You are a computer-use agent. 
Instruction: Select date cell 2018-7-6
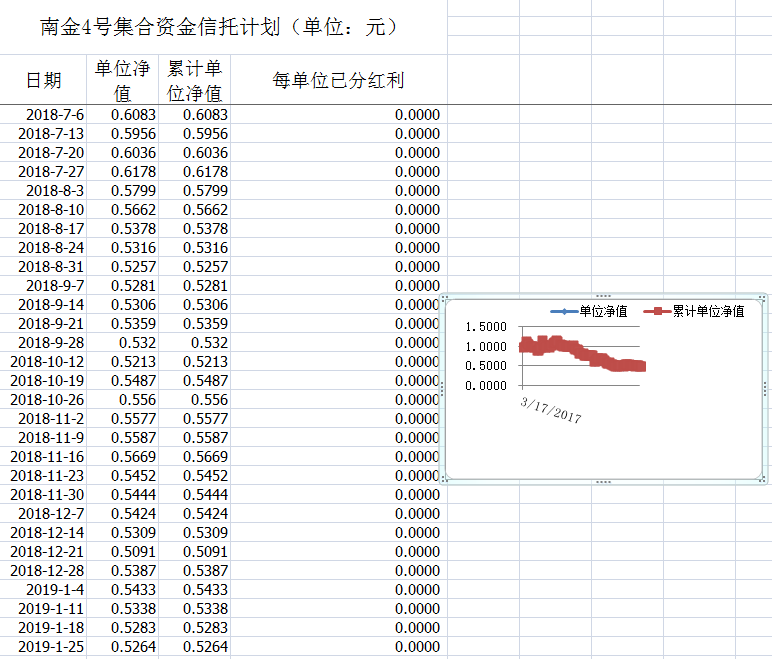click(43, 114)
